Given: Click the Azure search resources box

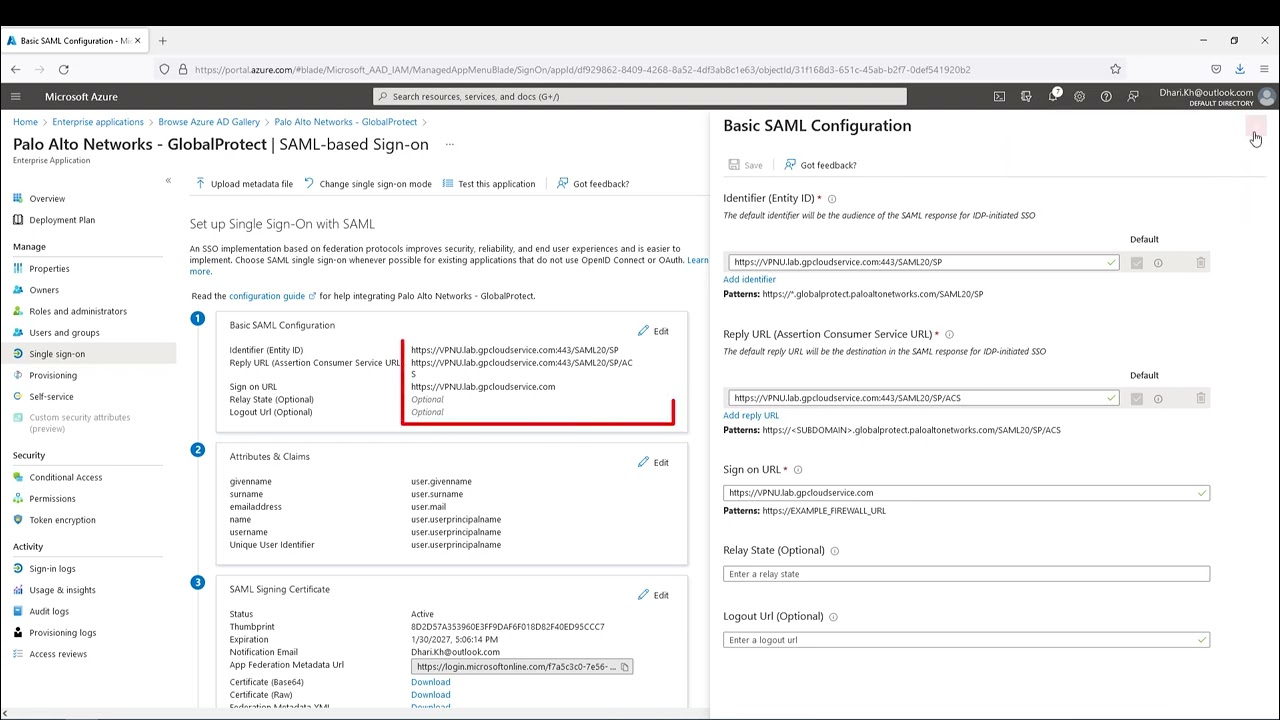Looking at the screenshot, I should point(640,97).
